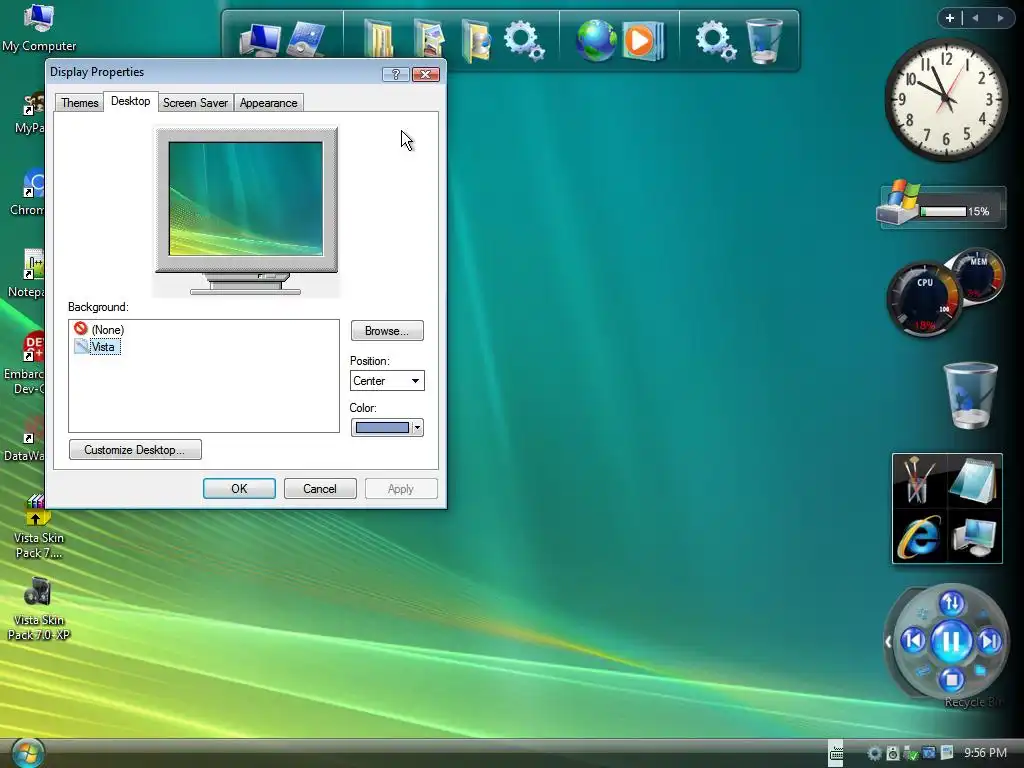Click the CPU meter gauge
The height and width of the screenshot is (768, 1024).
(925, 298)
